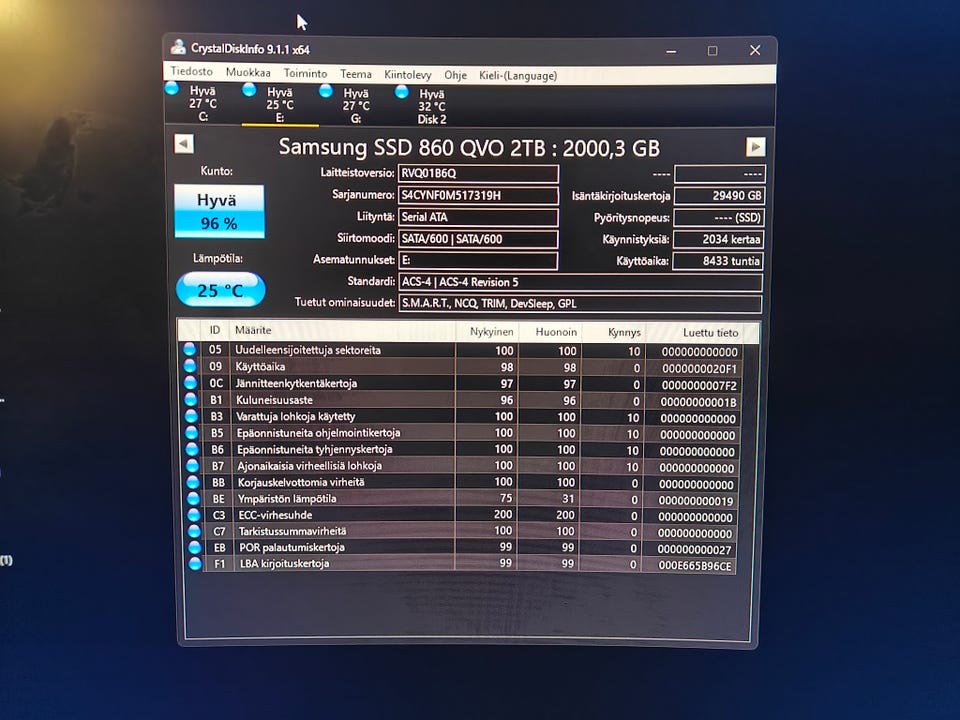Image resolution: width=960 pixels, height=720 pixels.
Task: Click status orb of attribute B6 row
Action: coord(192,449)
